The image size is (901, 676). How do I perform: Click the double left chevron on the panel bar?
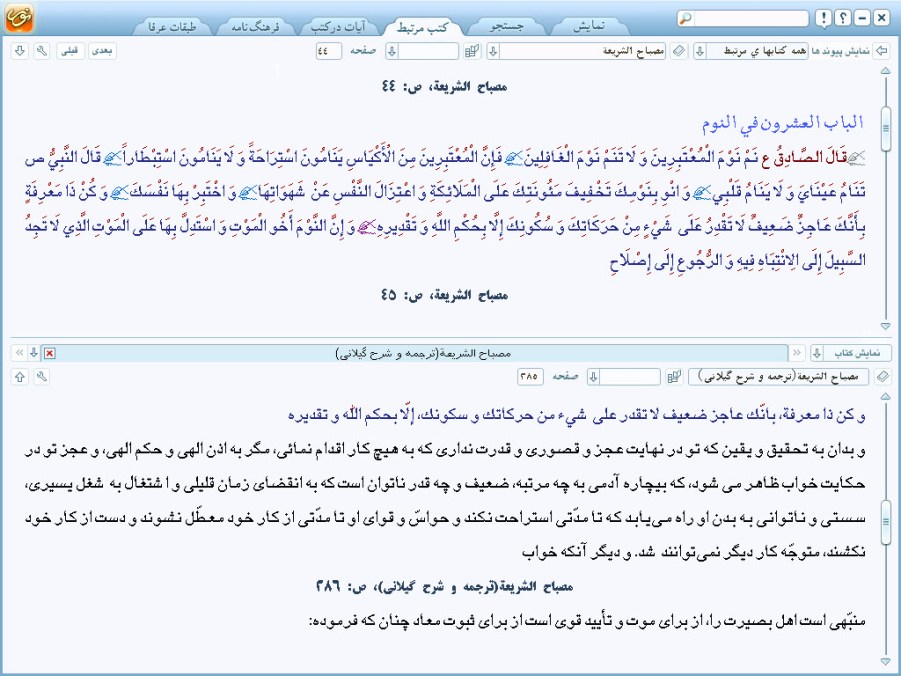(x=19, y=353)
